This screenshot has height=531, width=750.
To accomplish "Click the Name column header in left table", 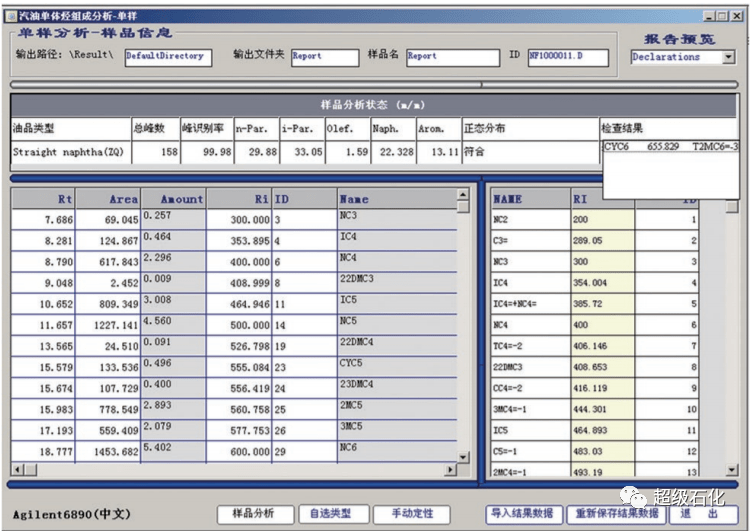I will (397, 199).
